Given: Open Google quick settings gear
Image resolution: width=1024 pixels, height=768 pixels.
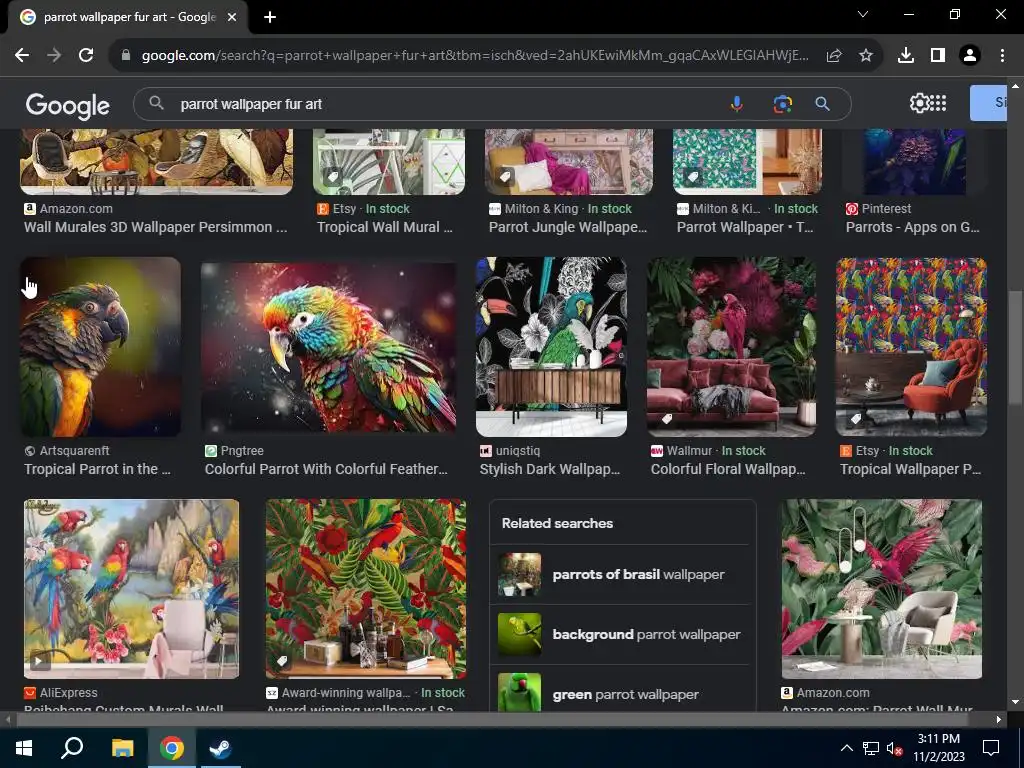Looking at the screenshot, I should pyautogui.click(x=919, y=103).
